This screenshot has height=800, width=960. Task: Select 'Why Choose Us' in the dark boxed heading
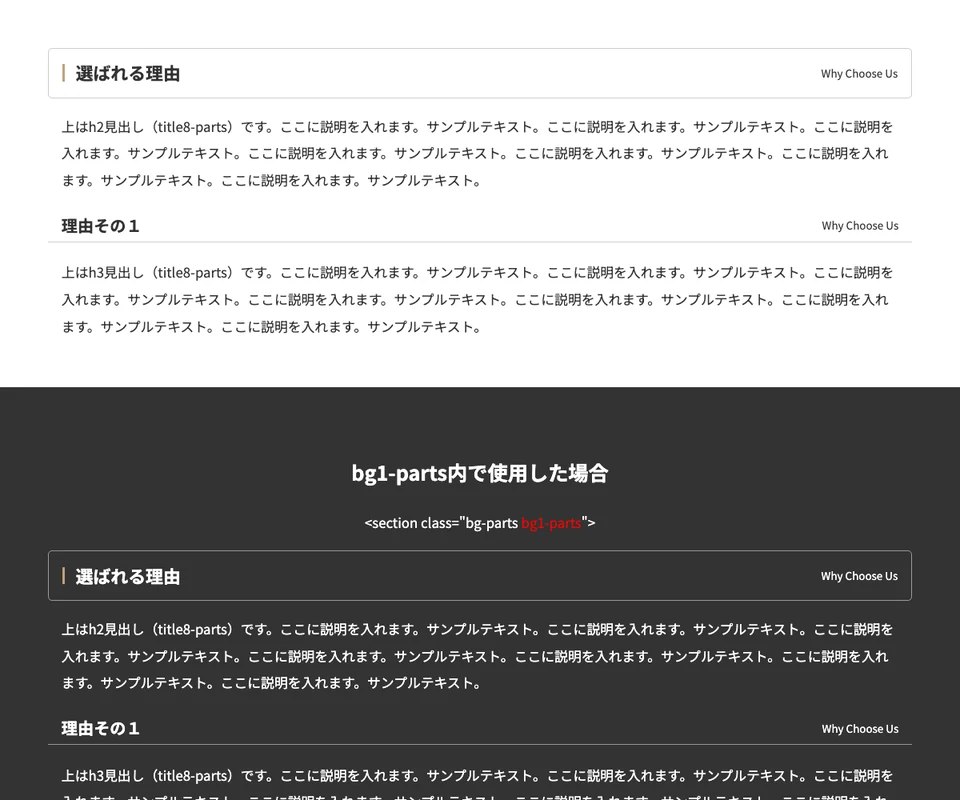[859, 577]
